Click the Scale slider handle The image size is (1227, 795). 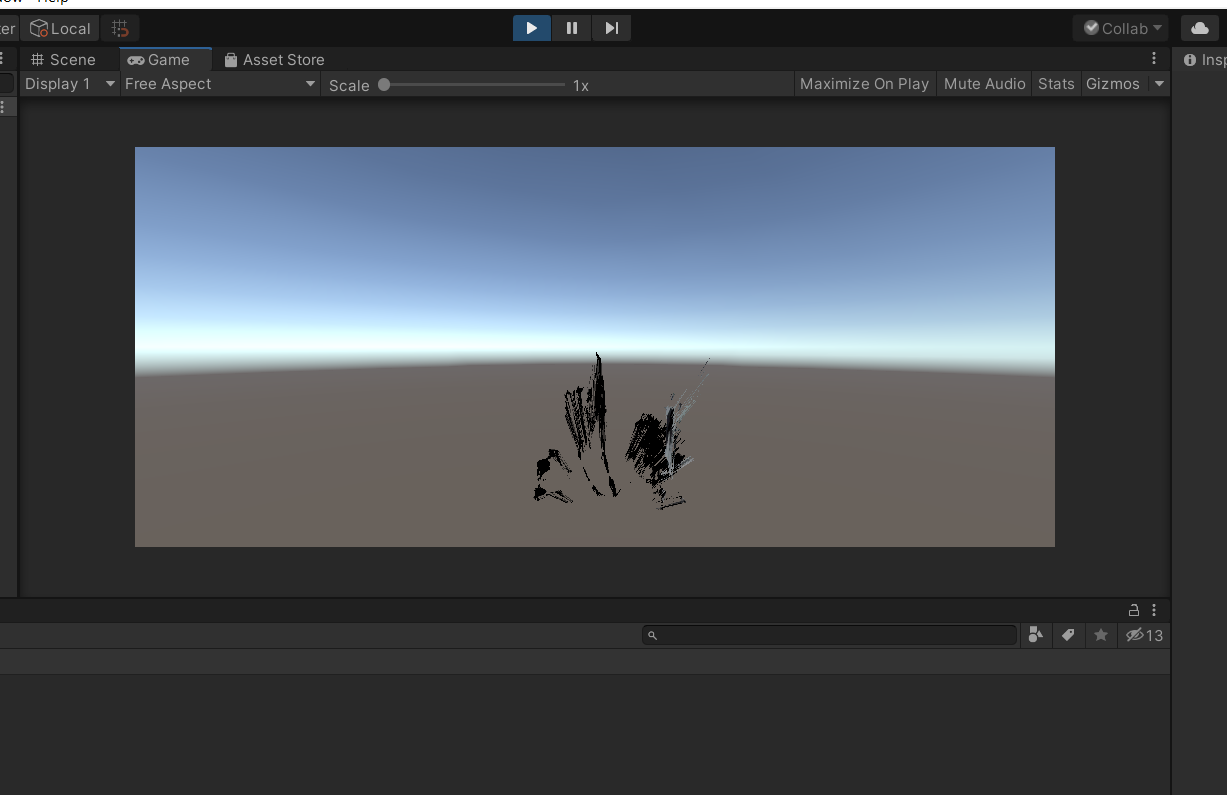pos(384,85)
